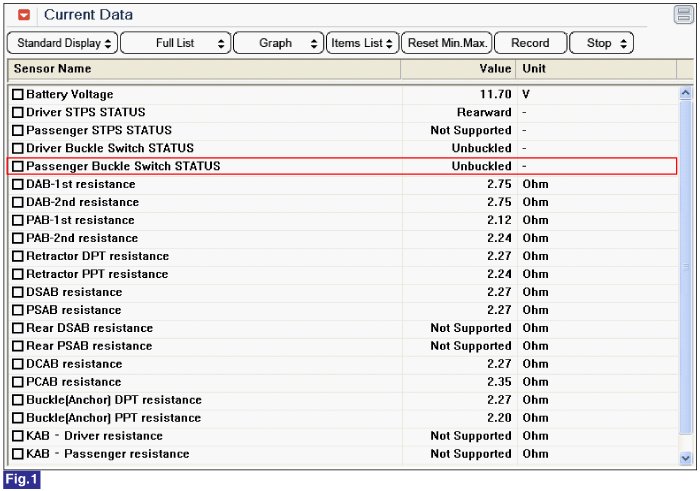Toggle the Retractor DPT resistance checkbox

18,257
